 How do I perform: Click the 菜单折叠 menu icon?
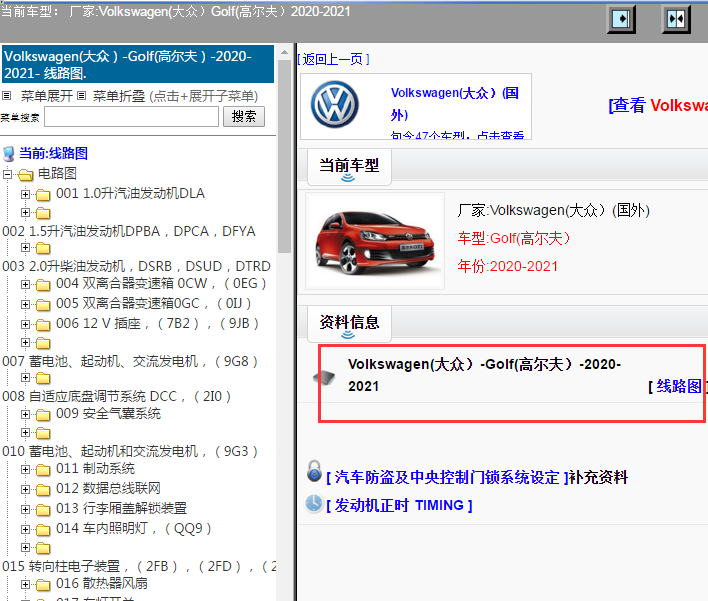point(81,95)
